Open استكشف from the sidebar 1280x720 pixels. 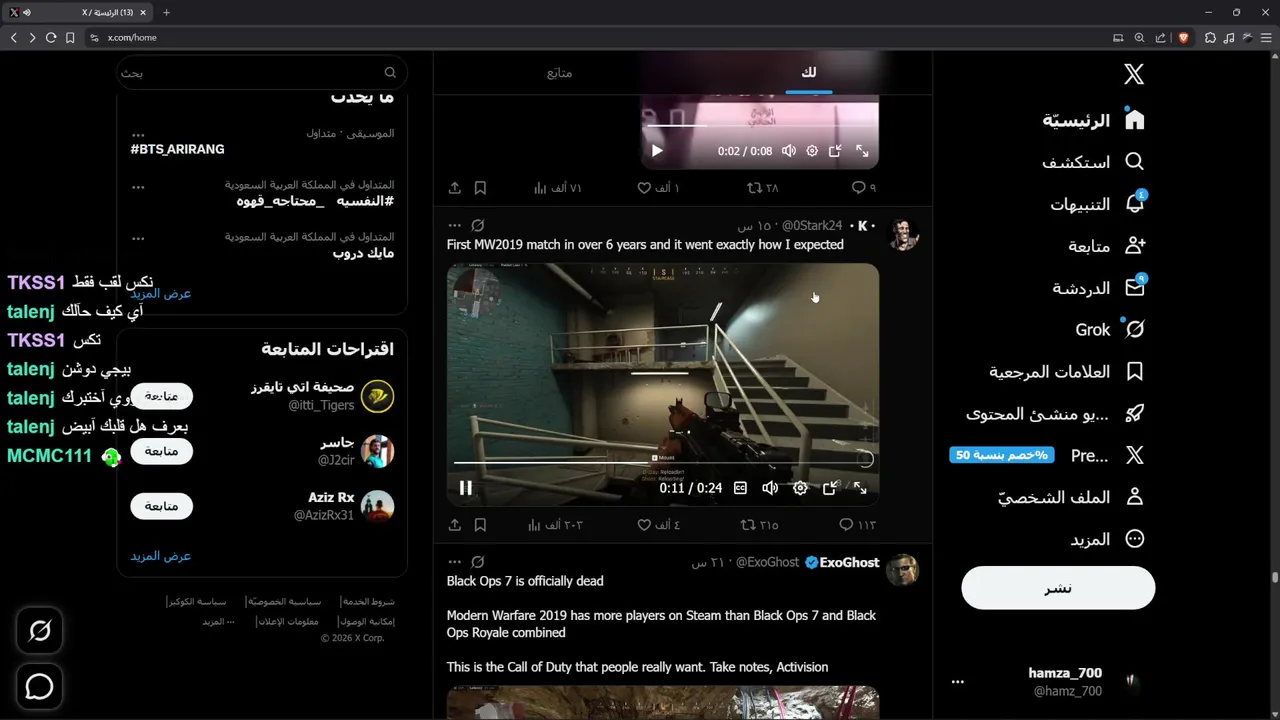[x=1093, y=162]
